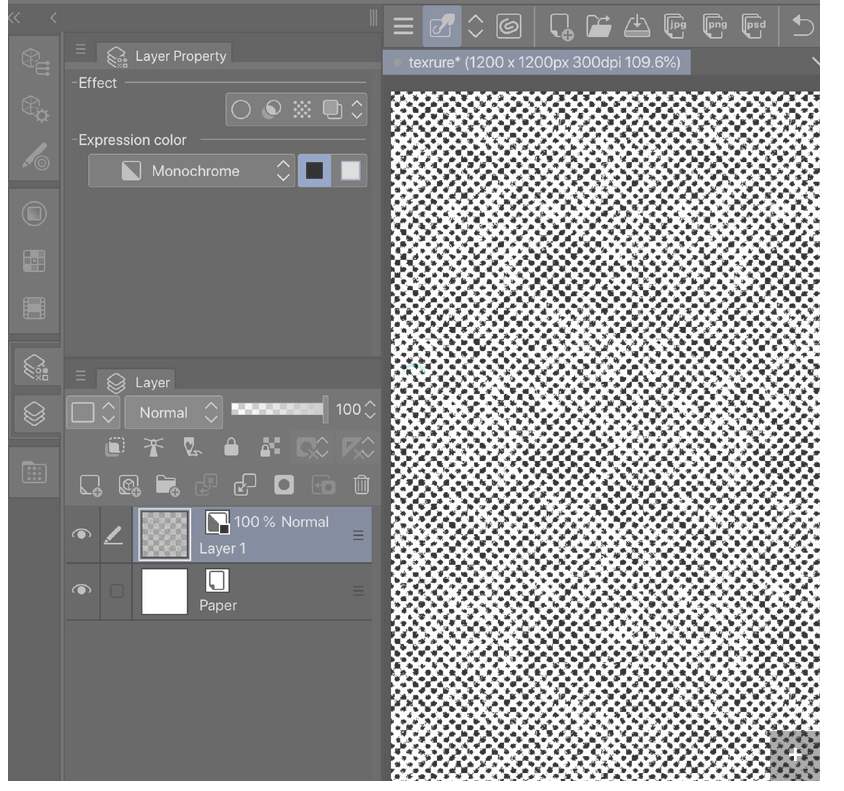Apply the overlapping-circles effect in Layer Property
This screenshot has width=844, height=791.
pyautogui.click(x=271, y=110)
